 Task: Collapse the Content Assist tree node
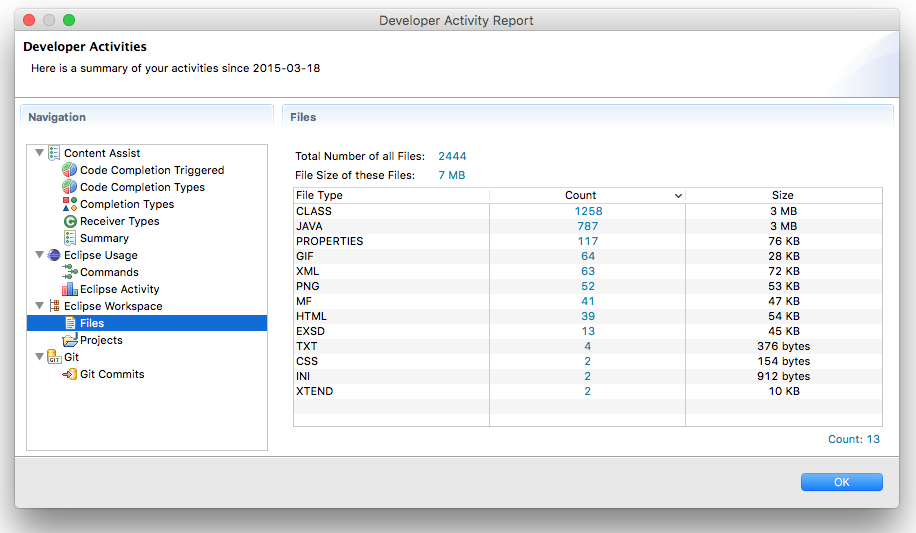(x=40, y=154)
